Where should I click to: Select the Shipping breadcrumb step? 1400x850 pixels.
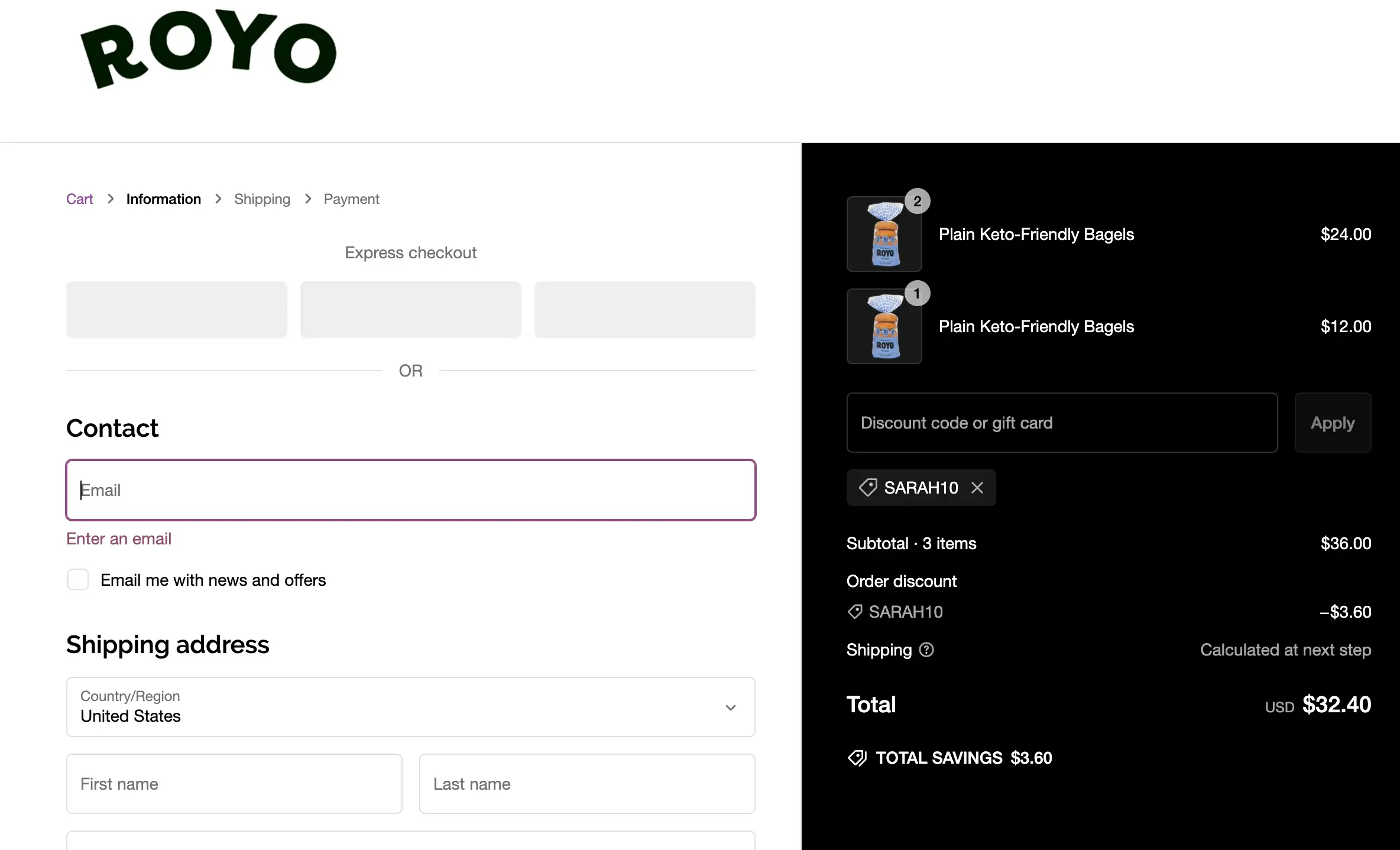click(x=262, y=199)
